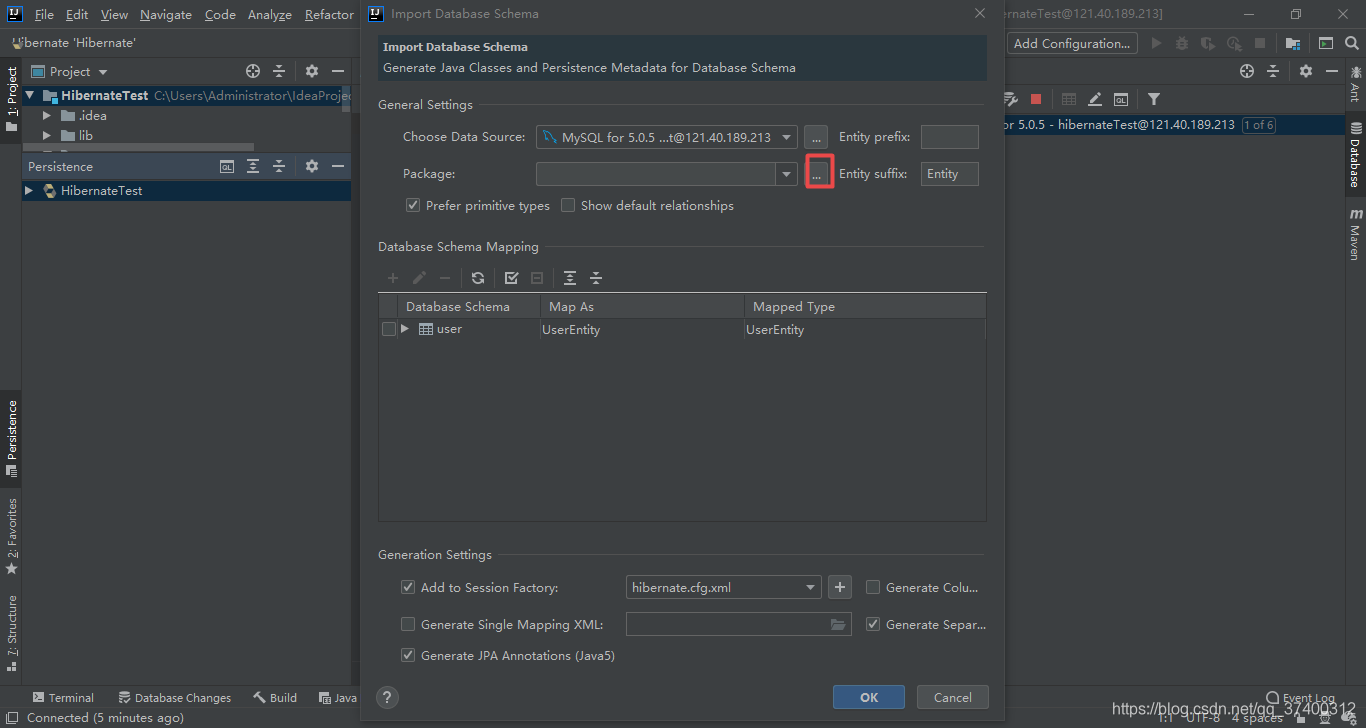
Task: Check the user table row checkbox
Action: [x=389, y=329]
